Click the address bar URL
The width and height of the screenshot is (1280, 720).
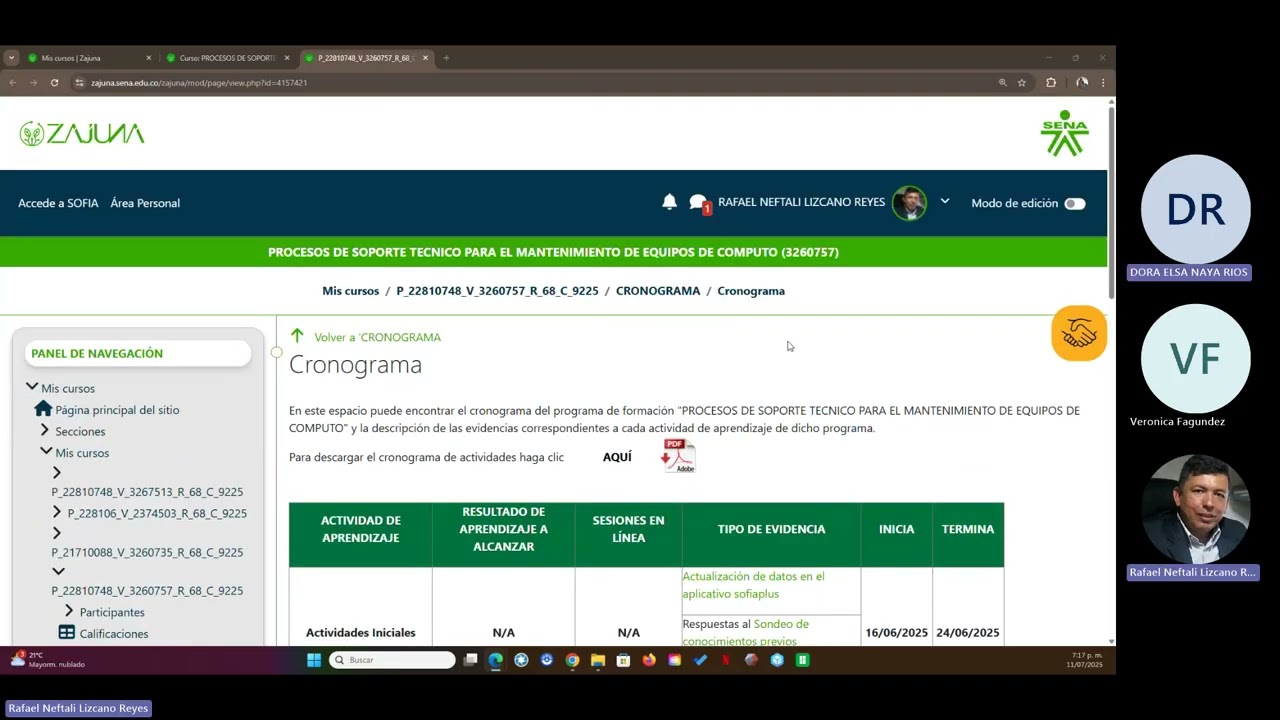(x=199, y=83)
